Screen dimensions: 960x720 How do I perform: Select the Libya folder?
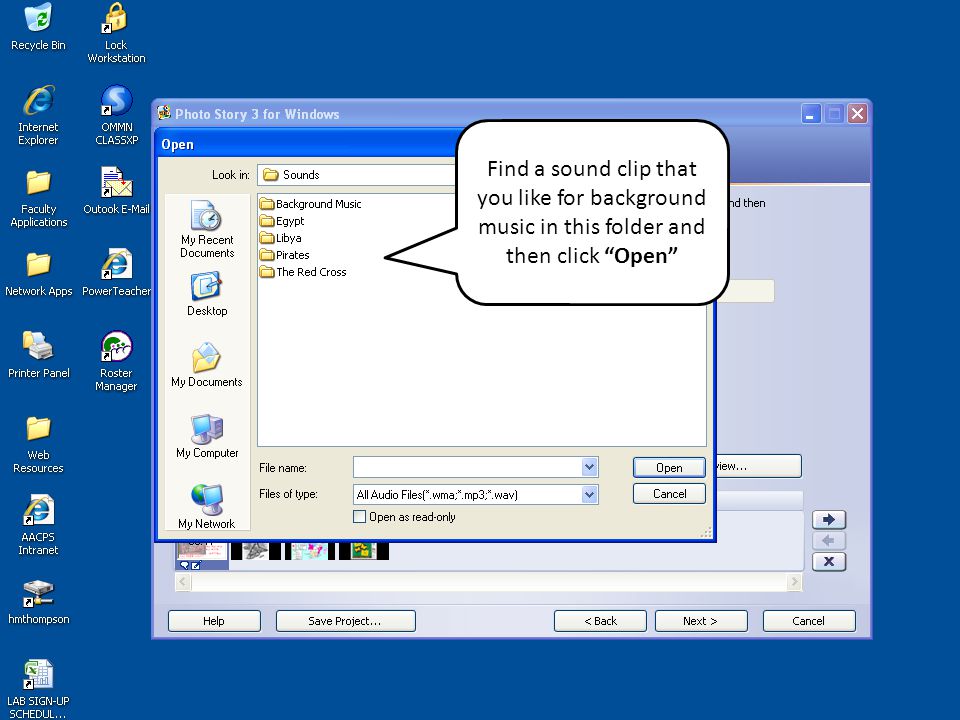[280, 238]
